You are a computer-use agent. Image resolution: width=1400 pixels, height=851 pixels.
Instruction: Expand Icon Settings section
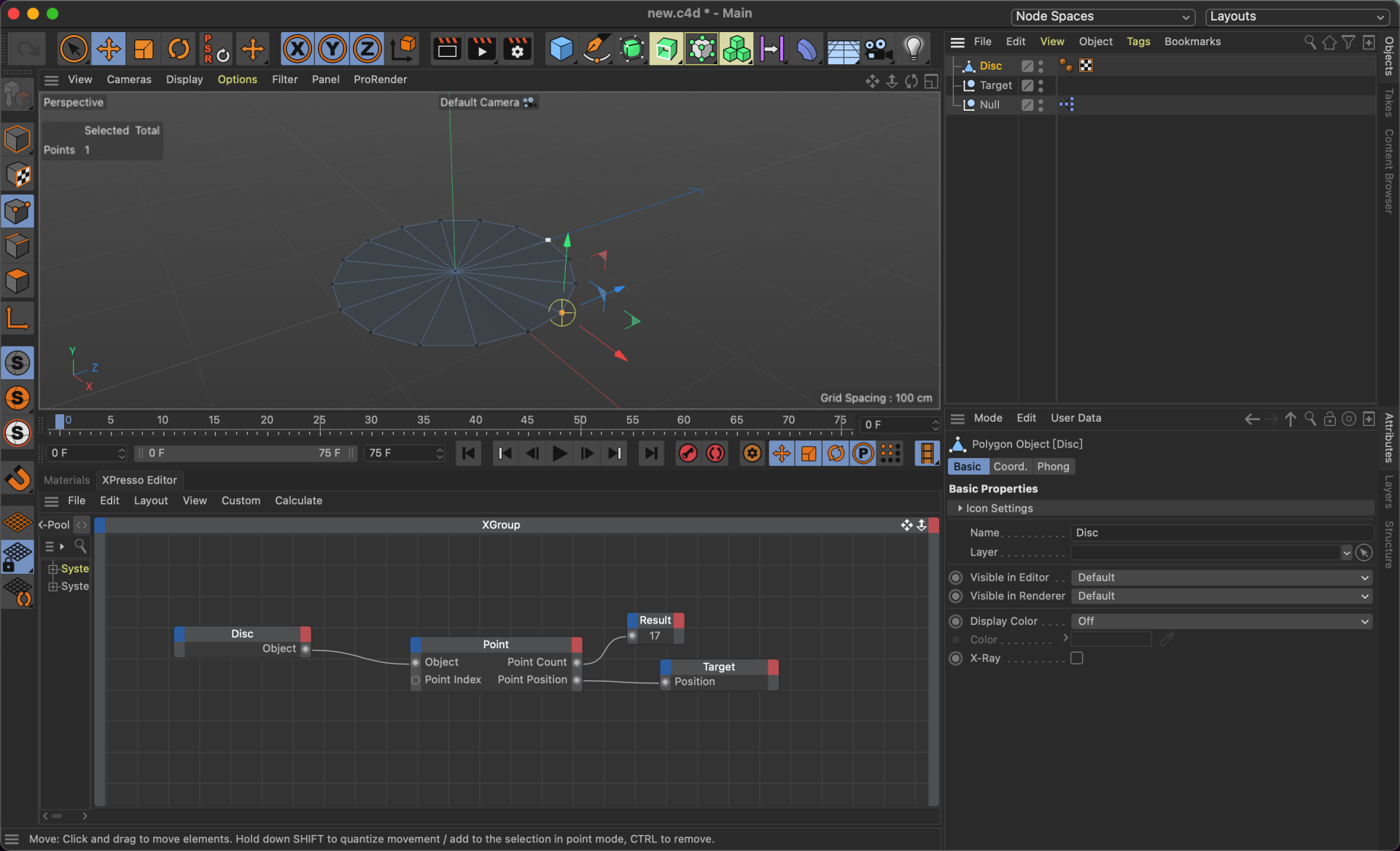pyautogui.click(x=960, y=508)
